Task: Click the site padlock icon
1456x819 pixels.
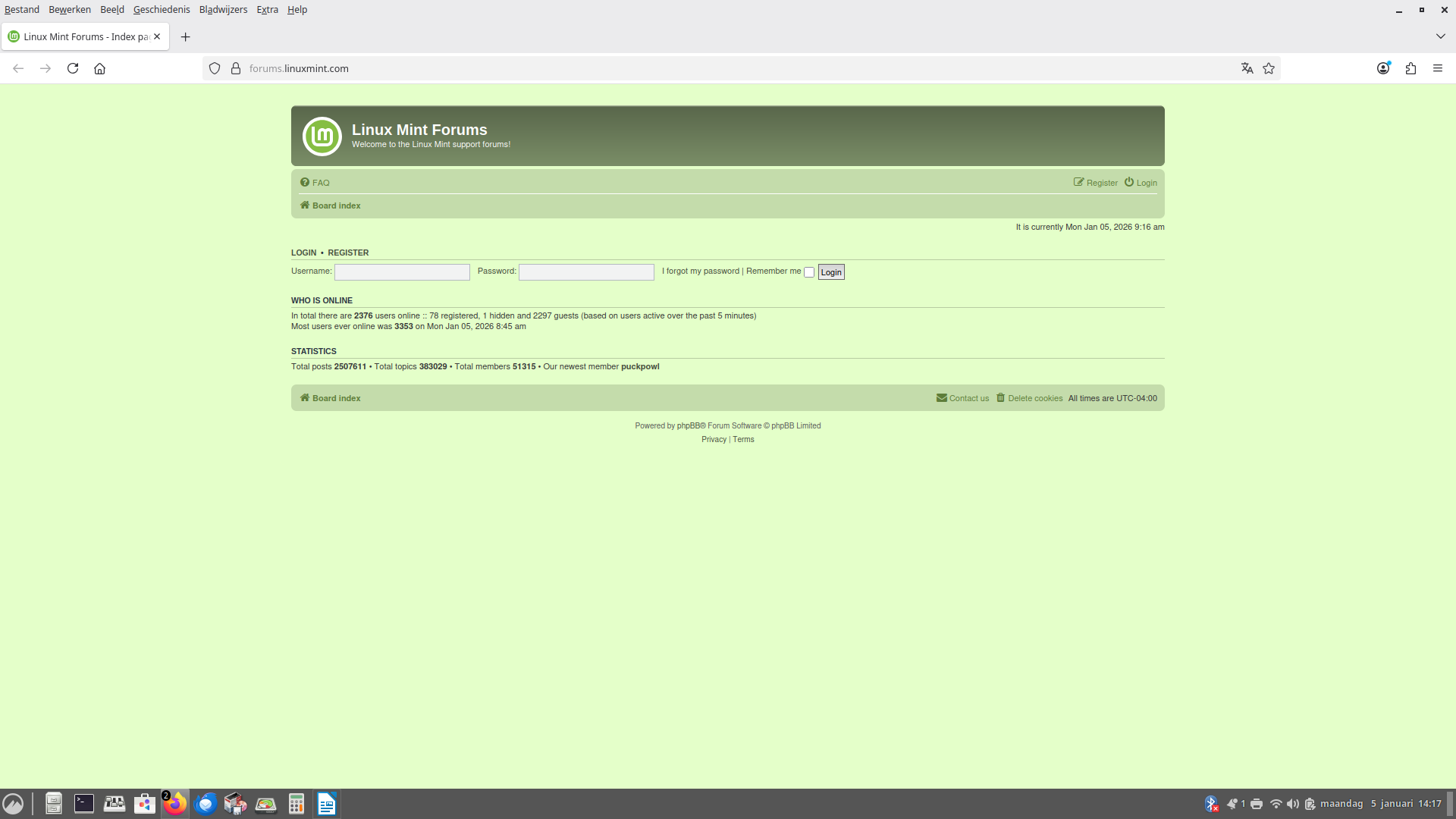Action: (236, 68)
